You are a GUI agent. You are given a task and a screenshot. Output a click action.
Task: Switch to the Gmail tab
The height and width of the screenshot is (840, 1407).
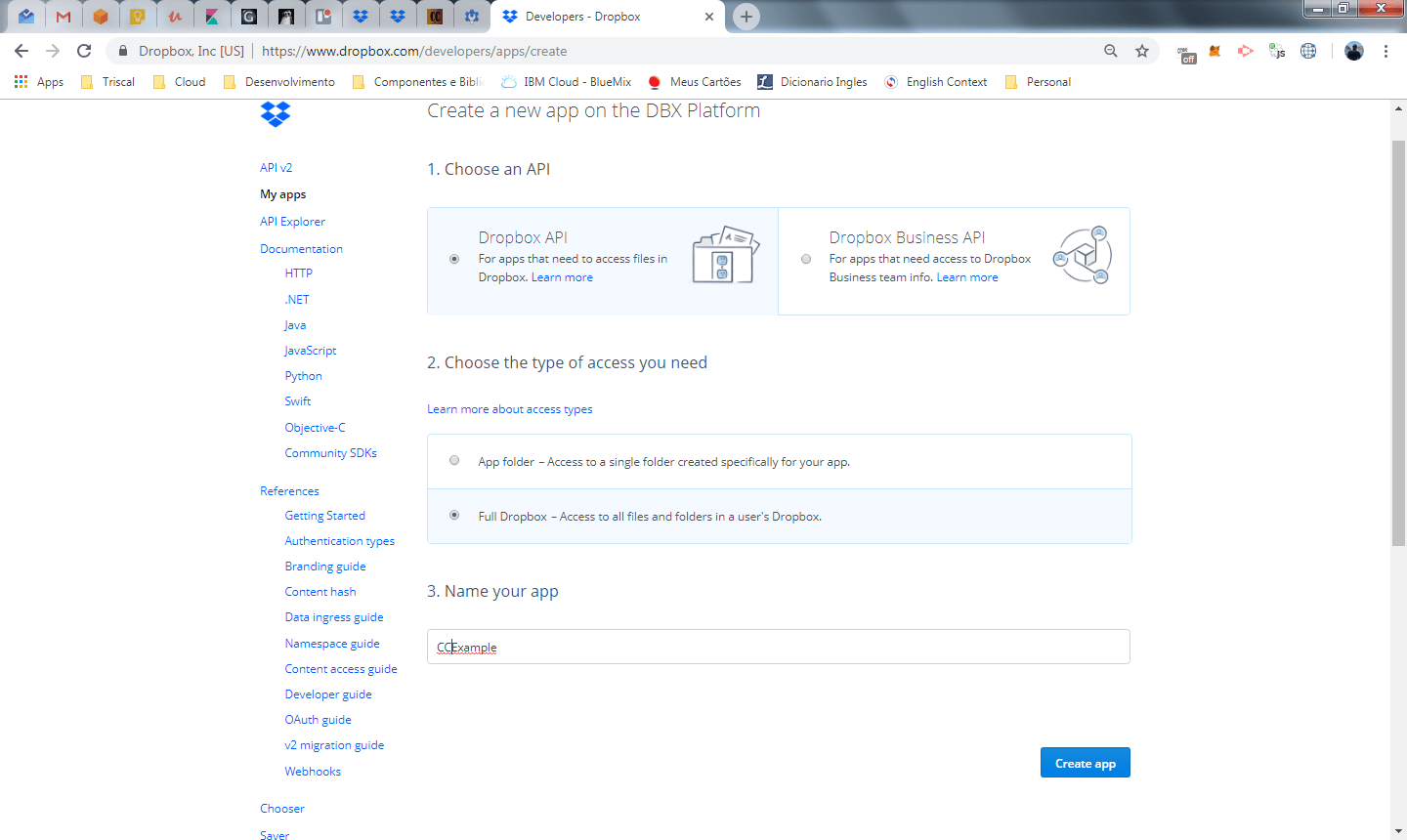pyautogui.click(x=64, y=17)
